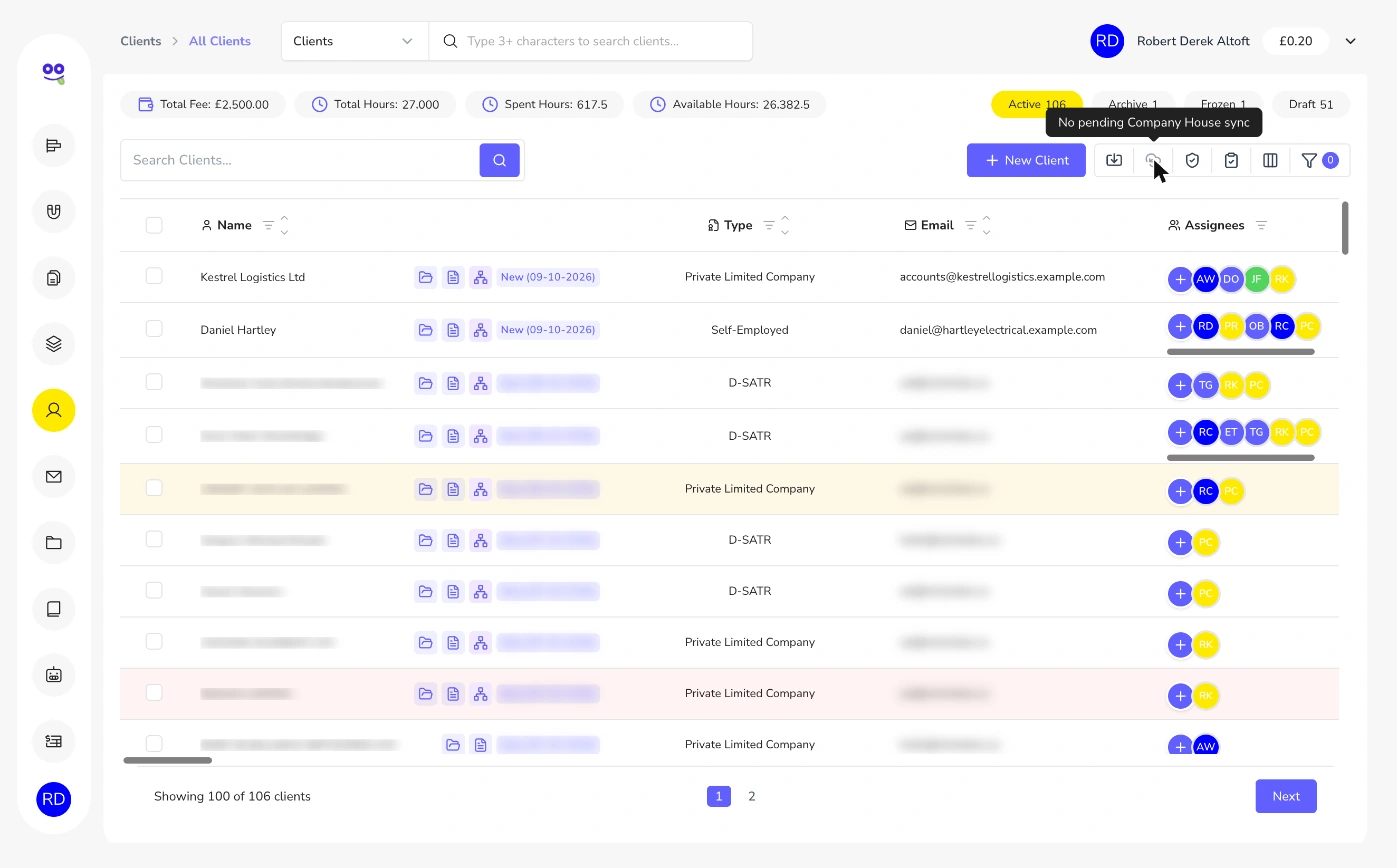Click the Next page button
The image size is (1397, 868).
1286,796
